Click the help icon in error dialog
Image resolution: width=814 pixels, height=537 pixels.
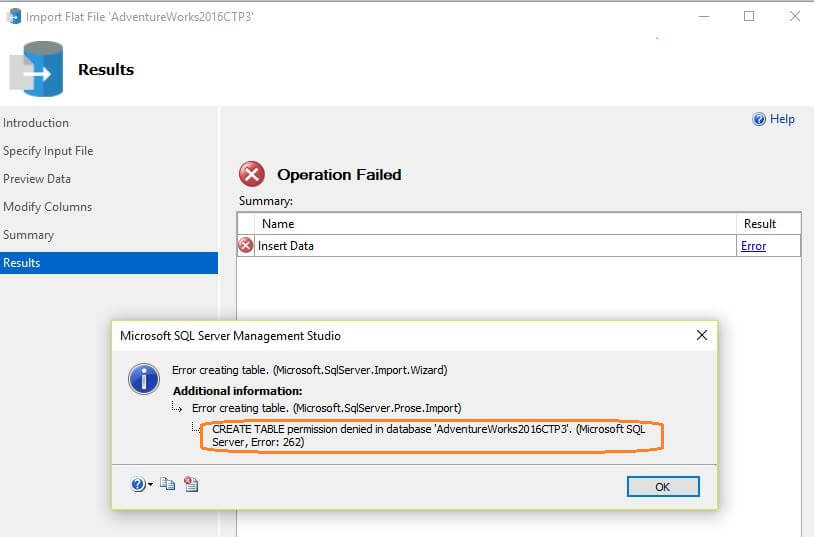pyautogui.click(x=138, y=485)
